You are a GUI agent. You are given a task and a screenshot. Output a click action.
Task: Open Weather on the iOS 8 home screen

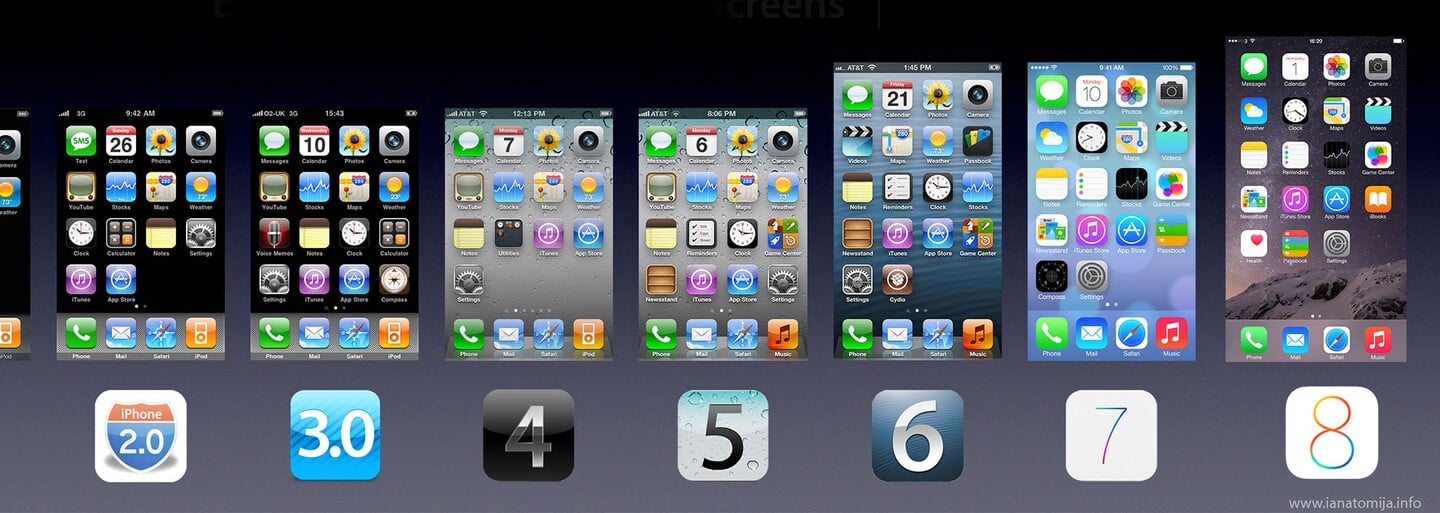1254,110
